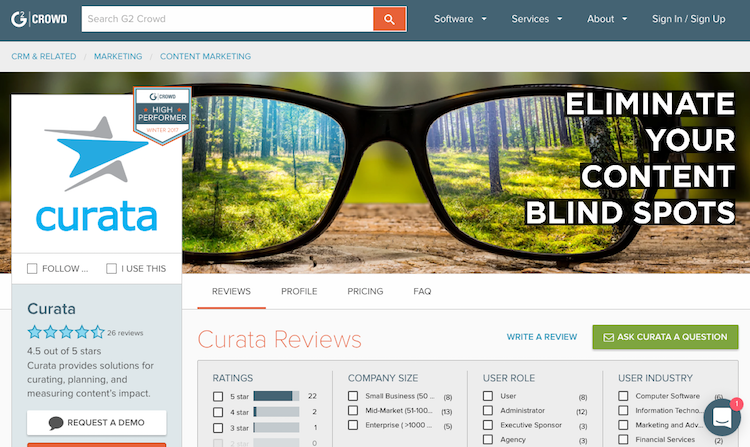Screen dimensions: 750x447
Task: Check the Follow checkbox
Action: coord(32,269)
